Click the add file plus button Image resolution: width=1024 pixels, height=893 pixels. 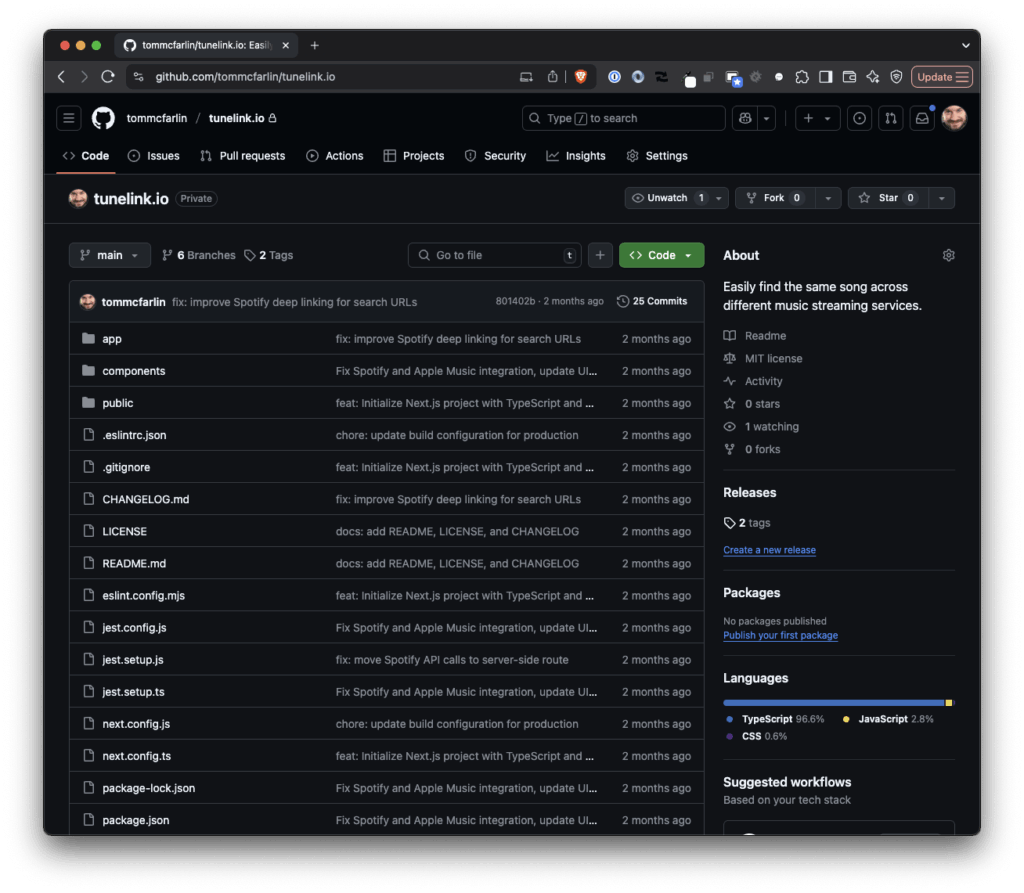coord(600,255)
